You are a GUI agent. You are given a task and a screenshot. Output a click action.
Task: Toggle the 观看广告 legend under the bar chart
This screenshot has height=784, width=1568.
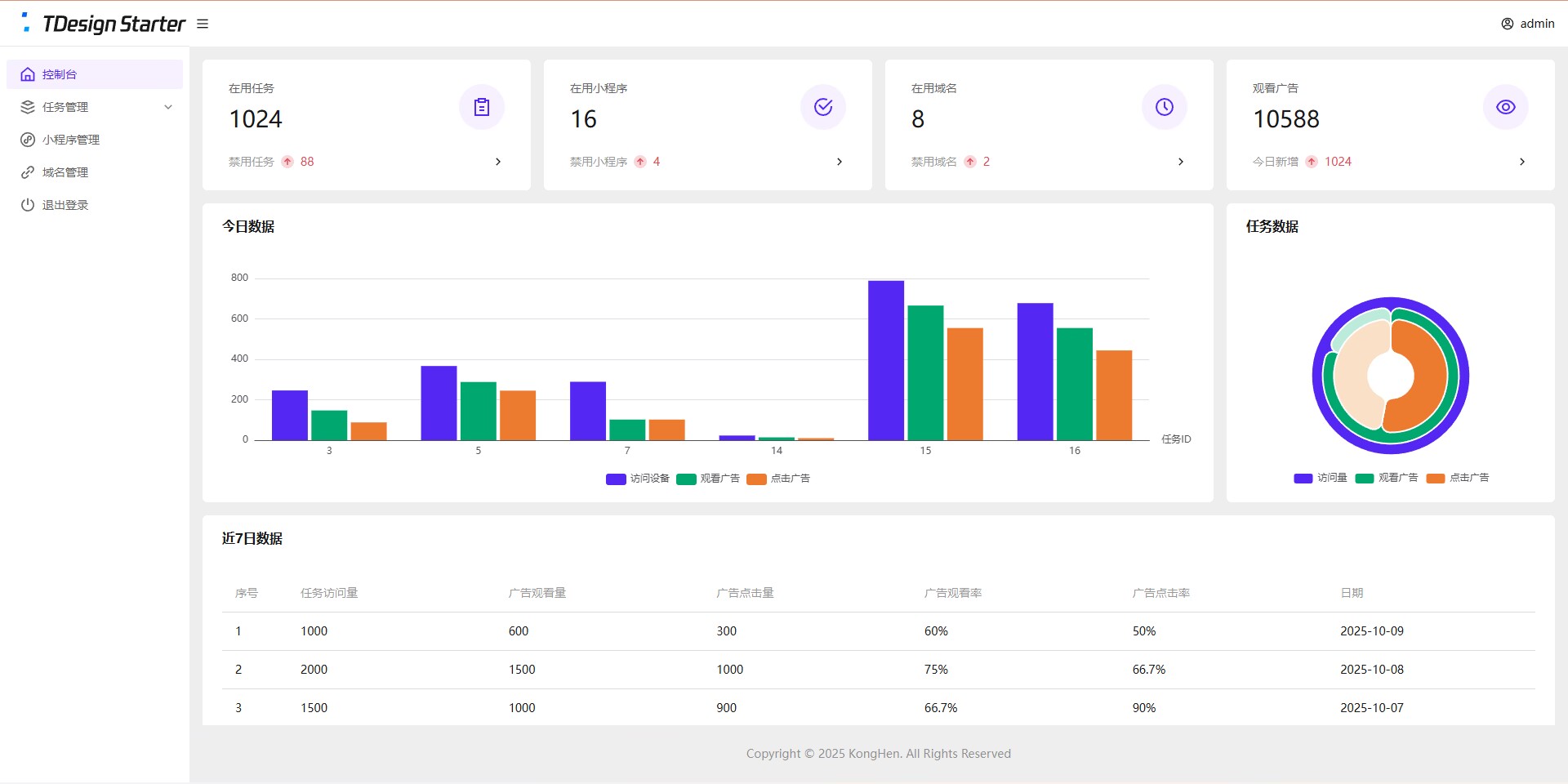point(708,479)
